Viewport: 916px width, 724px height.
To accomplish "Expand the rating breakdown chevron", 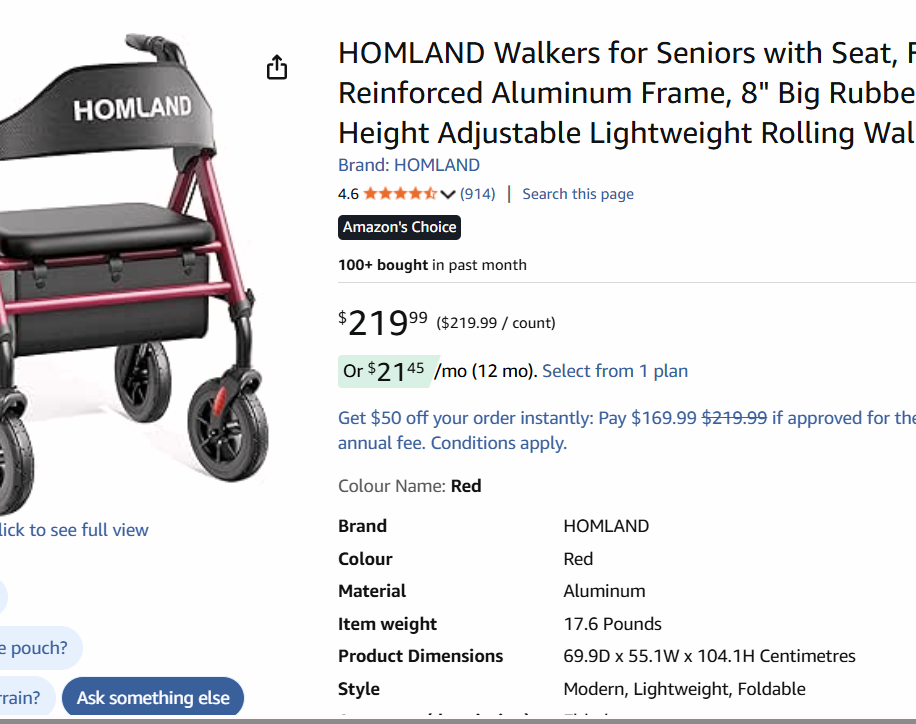I will (447, 194).
